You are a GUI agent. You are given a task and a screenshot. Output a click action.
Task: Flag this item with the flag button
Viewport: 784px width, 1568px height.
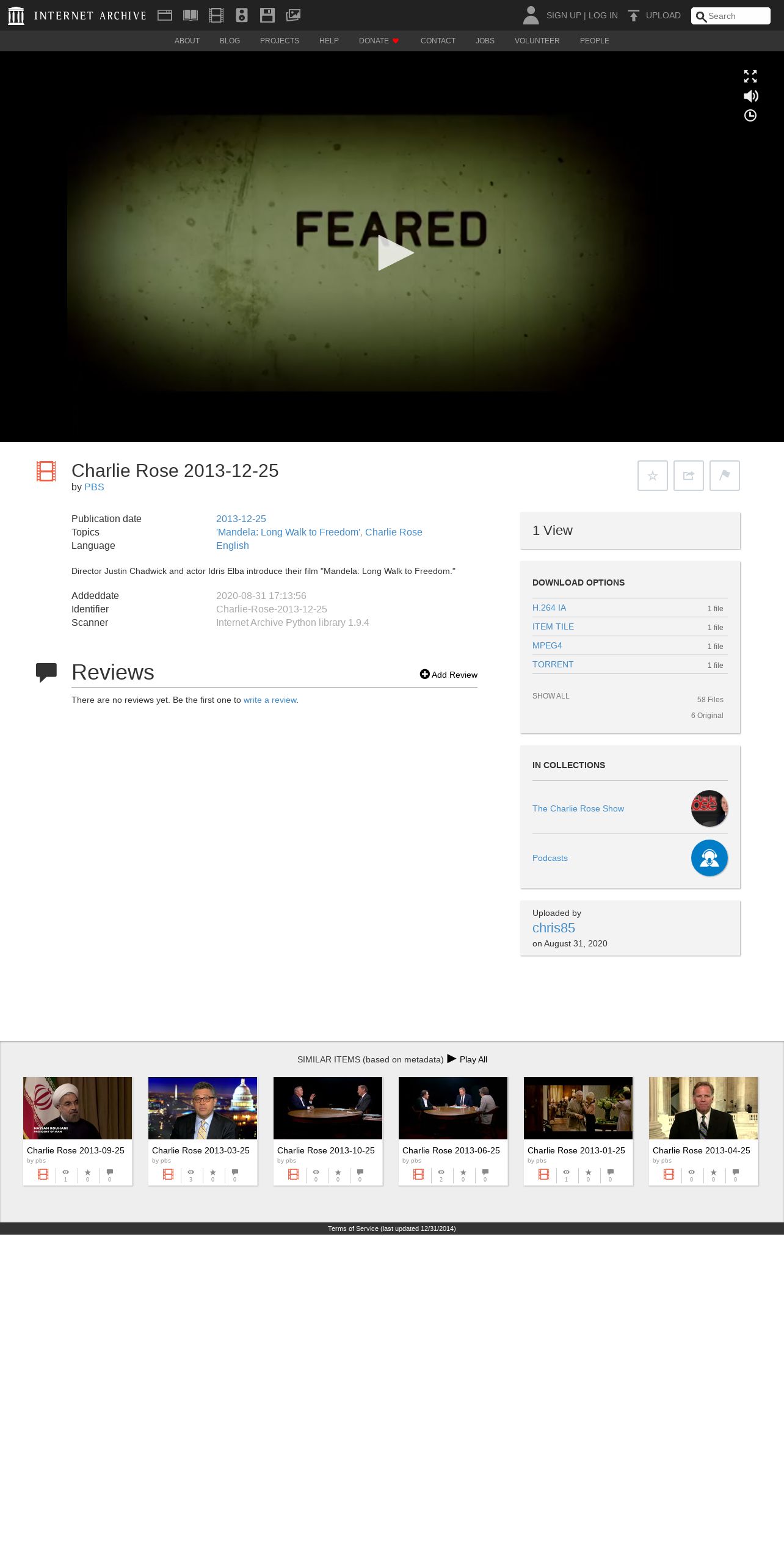pos(725,476)
